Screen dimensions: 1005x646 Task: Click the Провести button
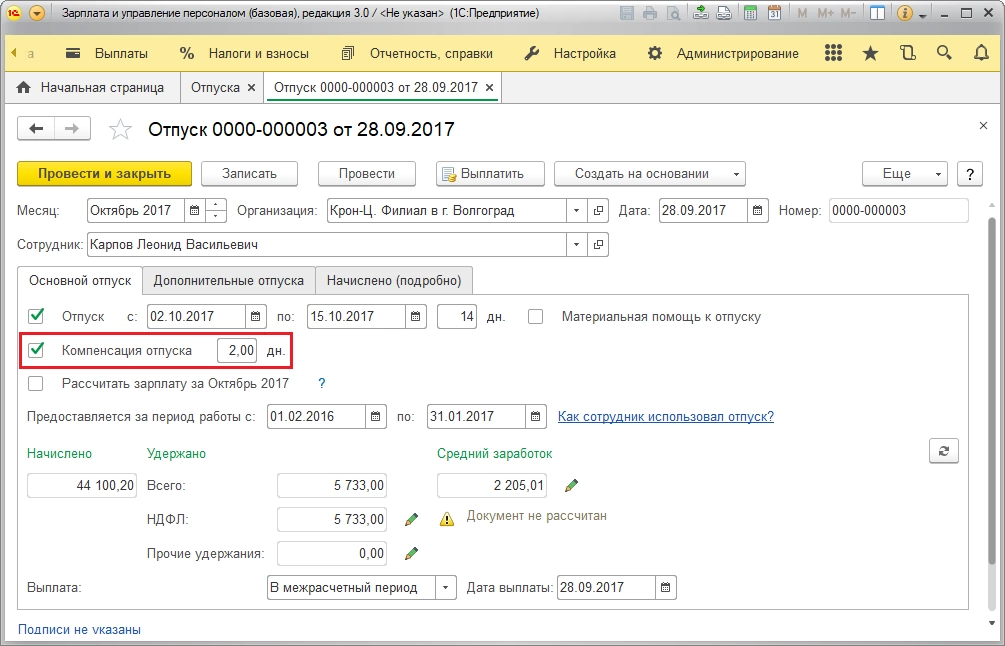tap(367, 174)
